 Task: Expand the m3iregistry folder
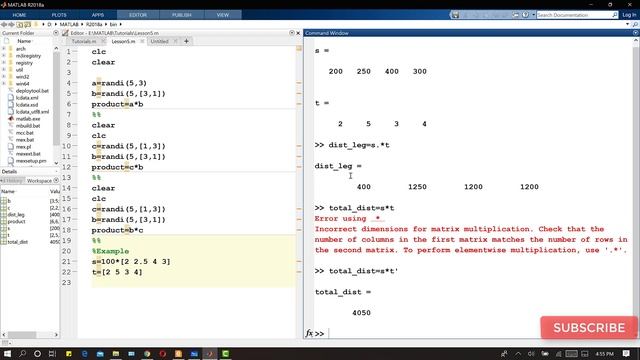(4, 56)
